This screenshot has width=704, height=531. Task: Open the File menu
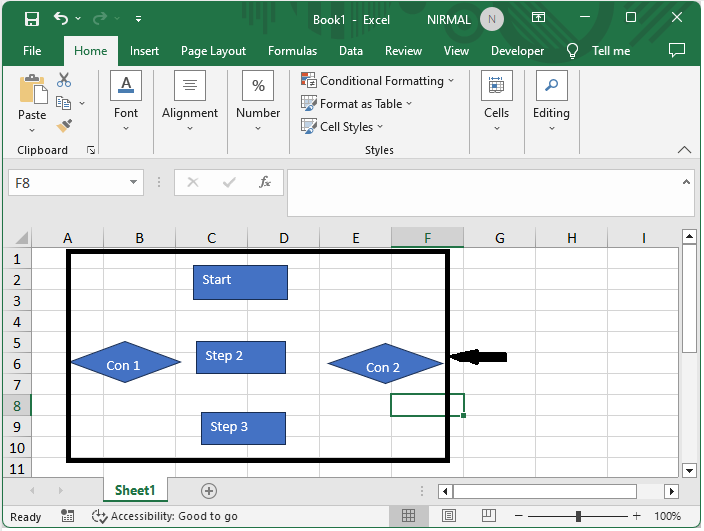coord(32,51)
